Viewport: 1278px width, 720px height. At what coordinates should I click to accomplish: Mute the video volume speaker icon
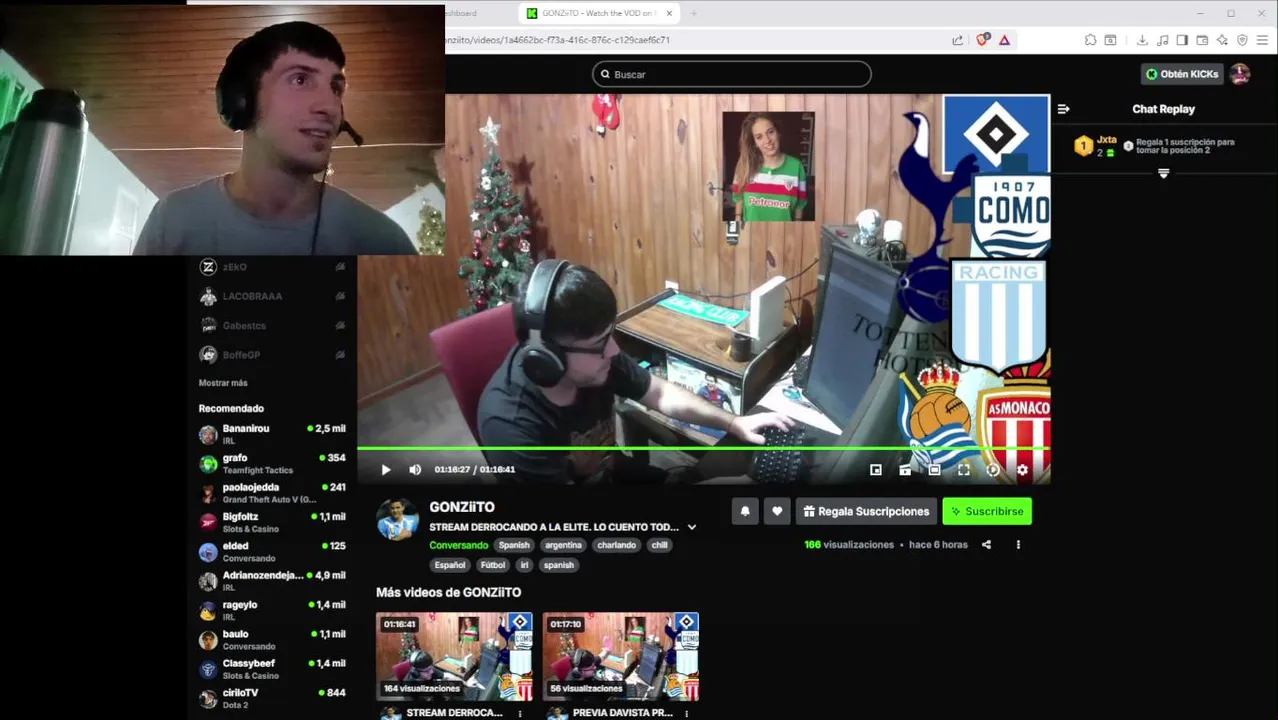click(415, 470)
